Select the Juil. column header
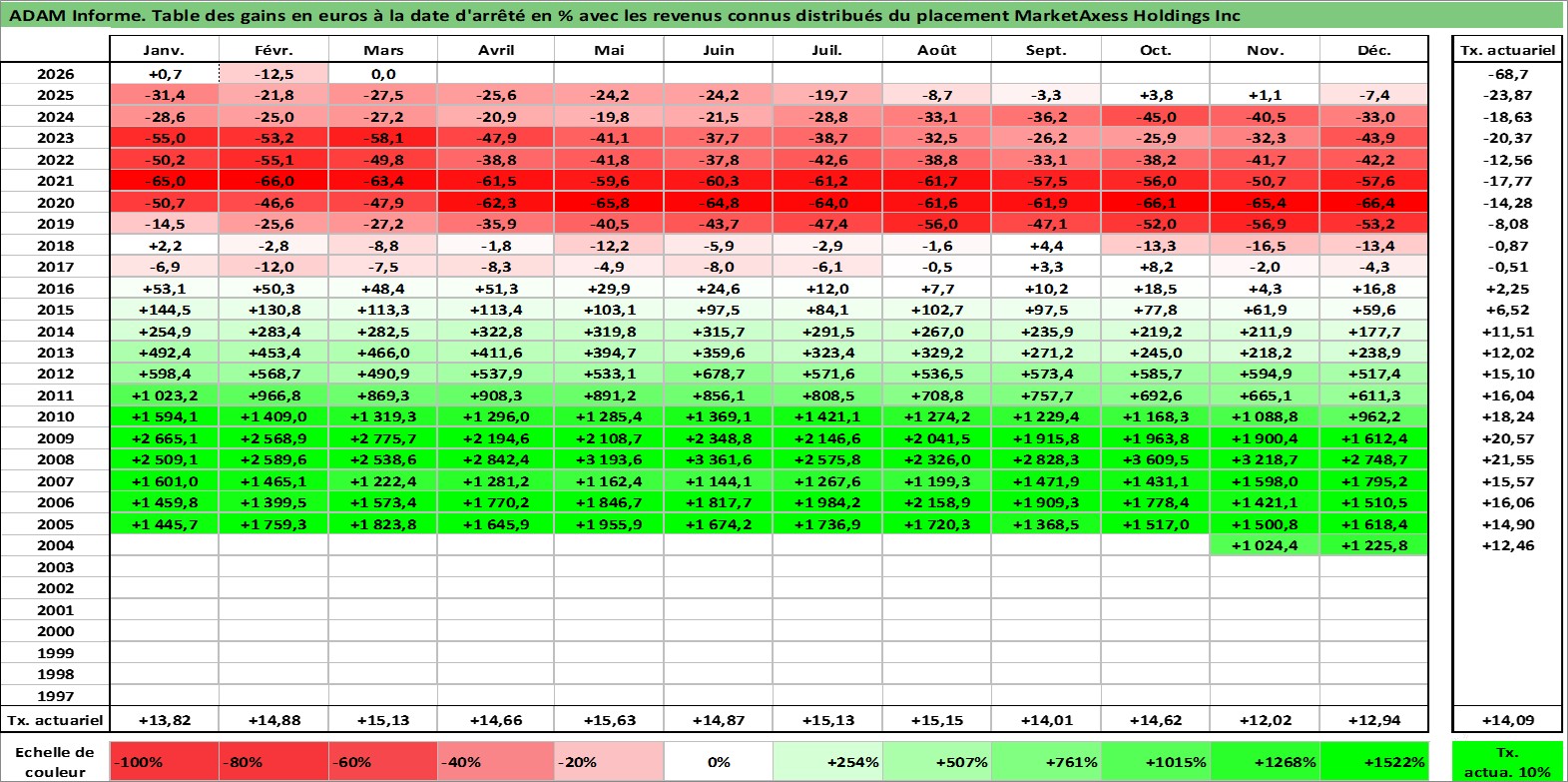Image resolution: width=1568 pixels, height=782 pixels. pyautogui.click(x=827, y=50)
